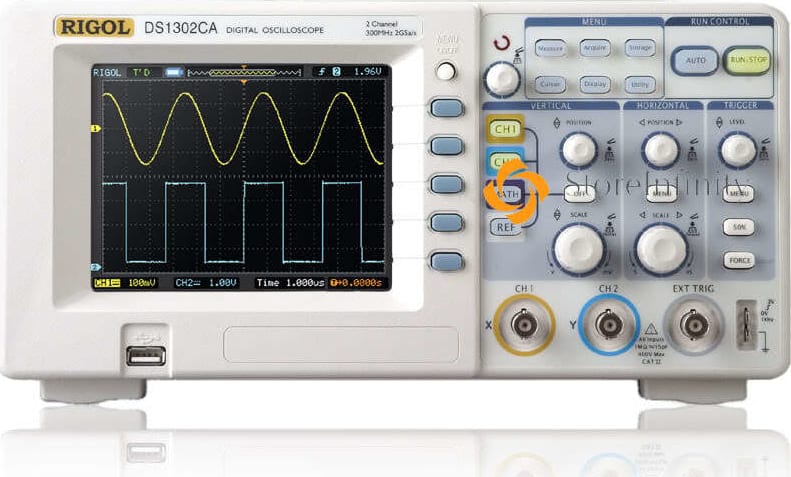Screen dimensions: 791x477
Task: Push the Acquire menu button
Action: click(595, 48)
